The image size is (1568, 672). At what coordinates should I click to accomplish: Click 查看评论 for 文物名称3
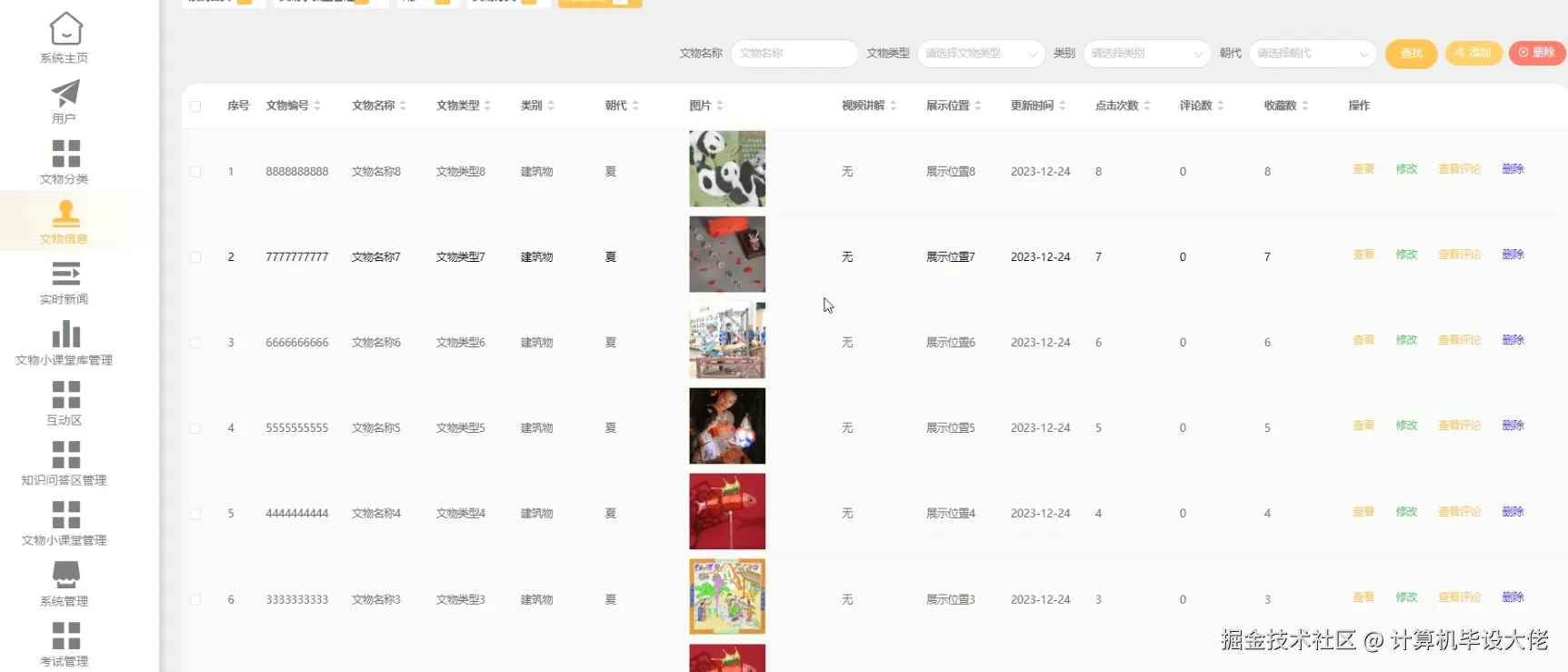[x=1459, y=597]
